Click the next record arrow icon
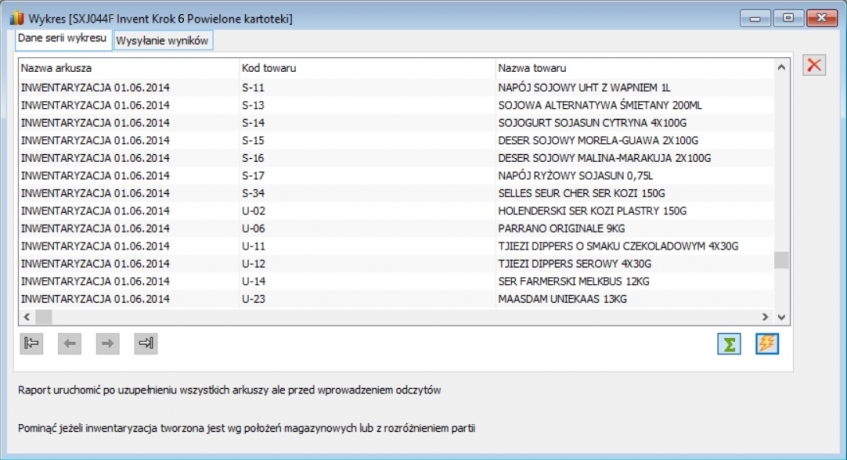Viewport: 847px width, 460px height. point(108,343)
